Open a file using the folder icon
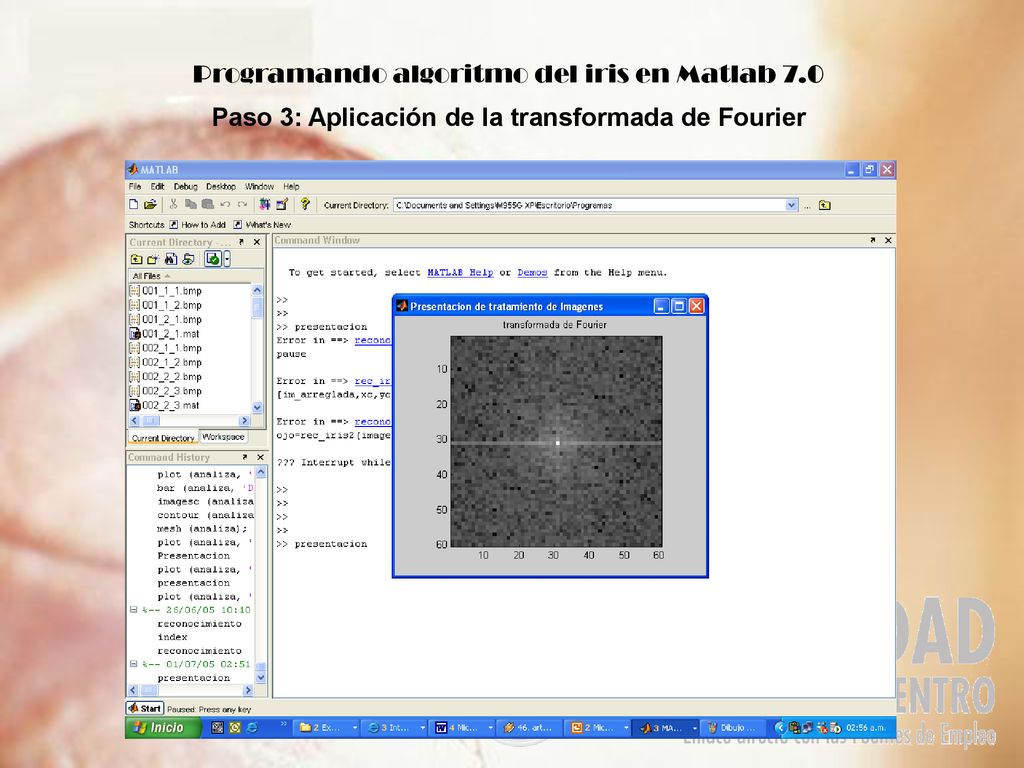The height and width of the screenshot is (768, 1024). (x=150, y=204)
